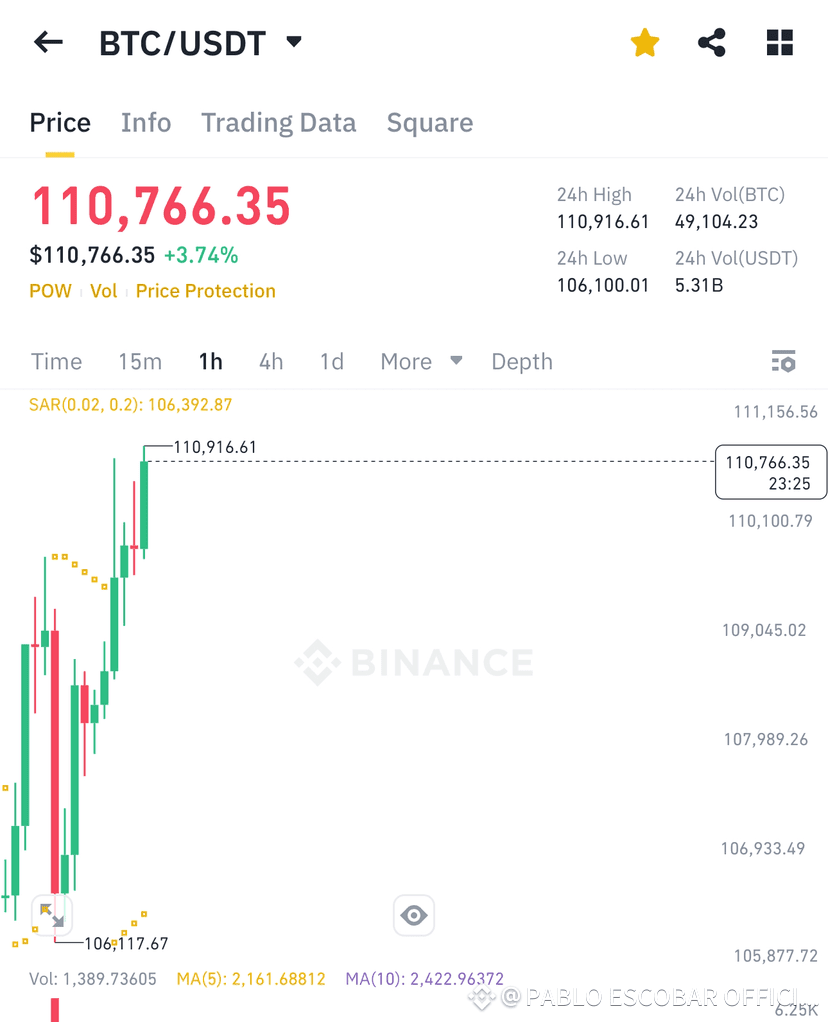Open chart indicator settings icon

784,361
